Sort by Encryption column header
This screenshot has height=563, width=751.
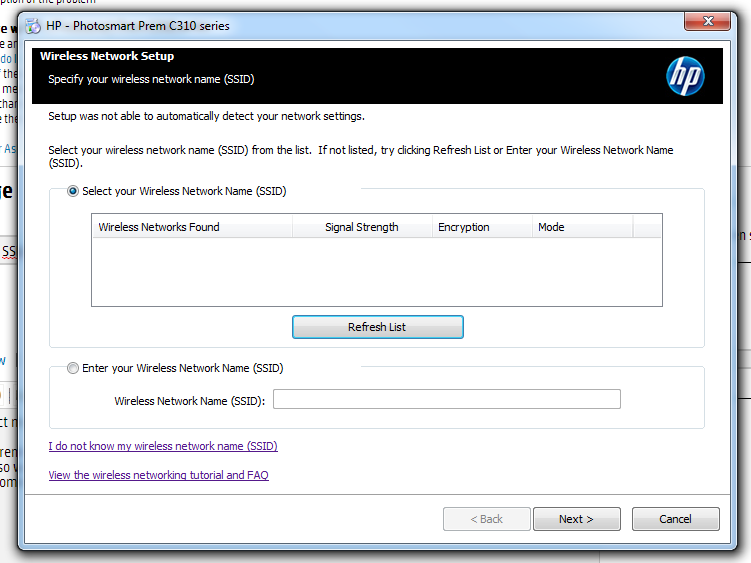pyautogui.click(x=482, y=227)
